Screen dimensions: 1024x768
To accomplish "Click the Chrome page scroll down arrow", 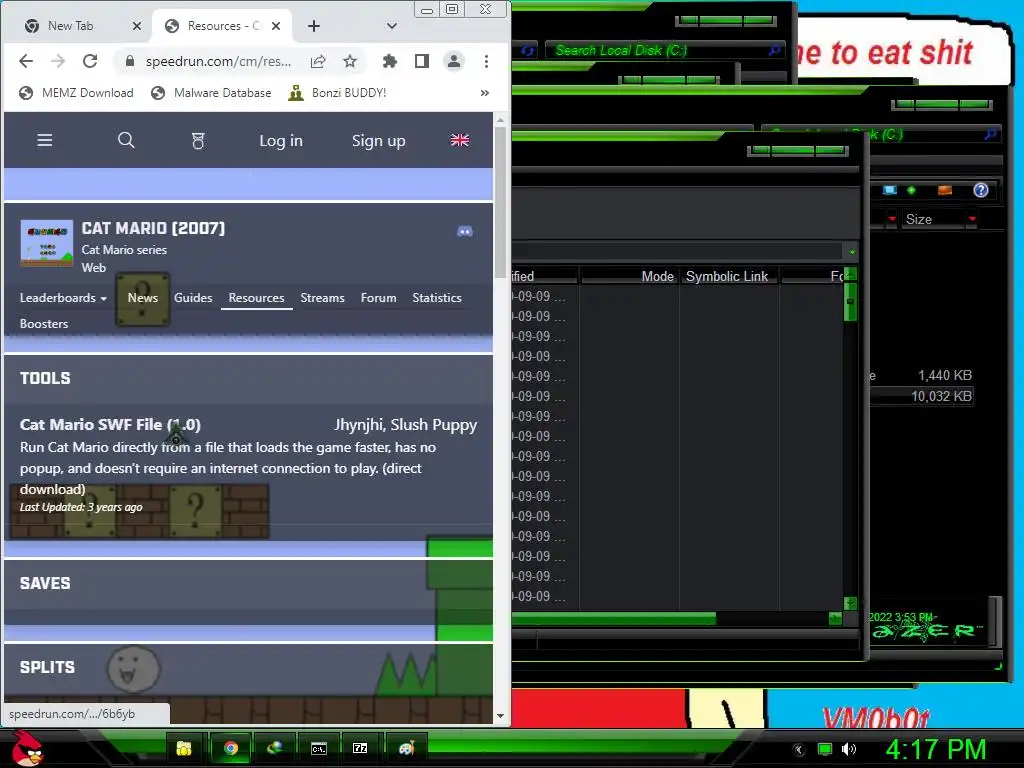I will click(500, 716).
